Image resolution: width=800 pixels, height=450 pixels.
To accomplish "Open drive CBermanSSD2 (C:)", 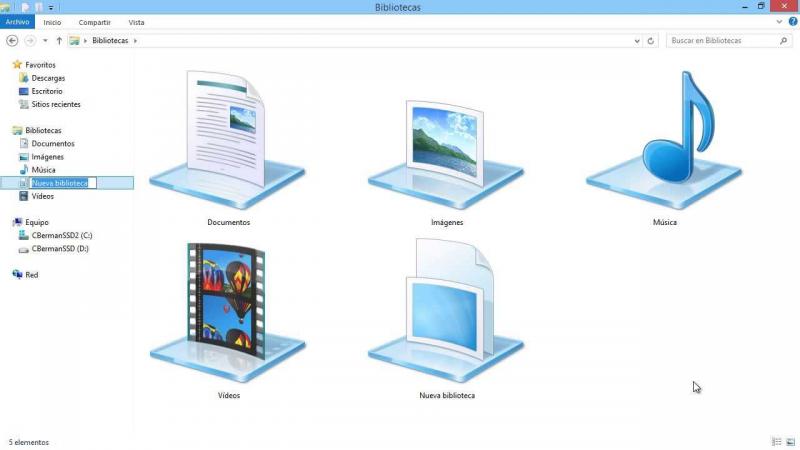I will [x=61, y=235].
